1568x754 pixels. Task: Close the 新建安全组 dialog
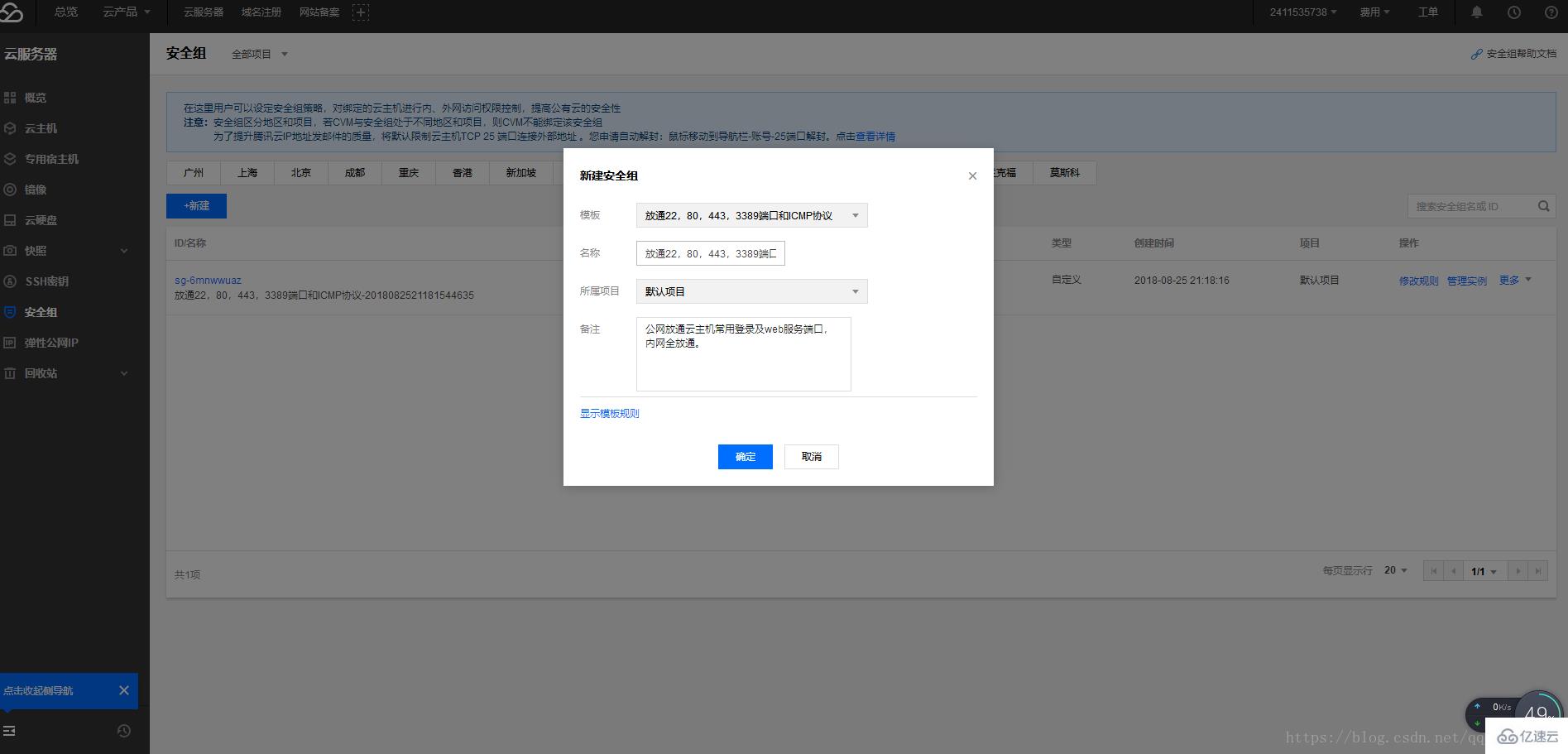point(972,175)
